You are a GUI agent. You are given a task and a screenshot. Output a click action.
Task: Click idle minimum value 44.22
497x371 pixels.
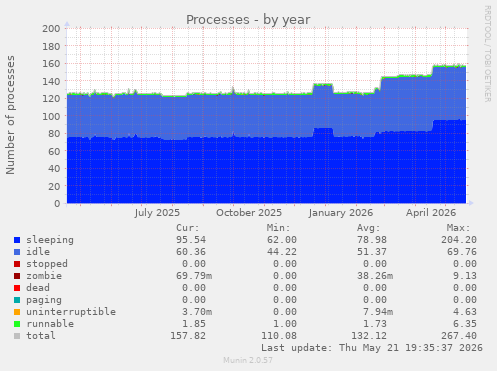(x=282, y=252)
